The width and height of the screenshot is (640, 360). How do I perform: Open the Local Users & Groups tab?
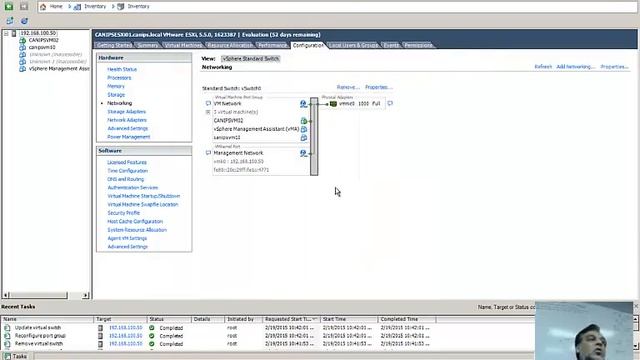(x=353, y=45)
